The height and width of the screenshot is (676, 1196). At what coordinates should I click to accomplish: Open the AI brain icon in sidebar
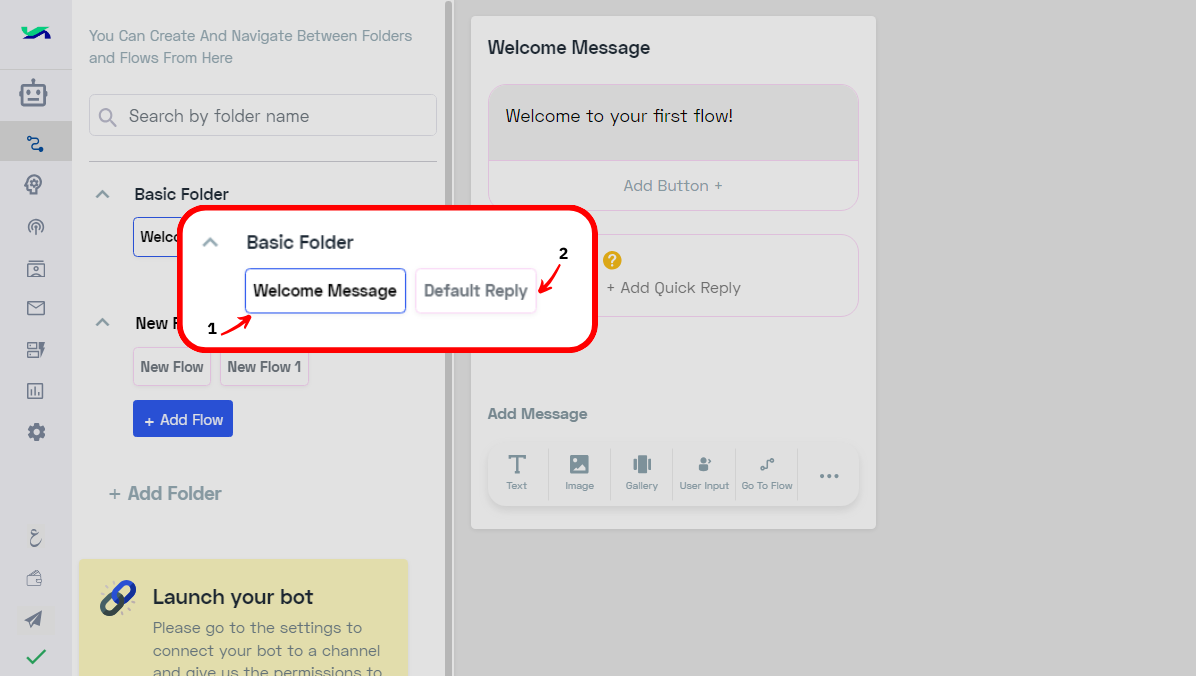click(x=34, y=185)
